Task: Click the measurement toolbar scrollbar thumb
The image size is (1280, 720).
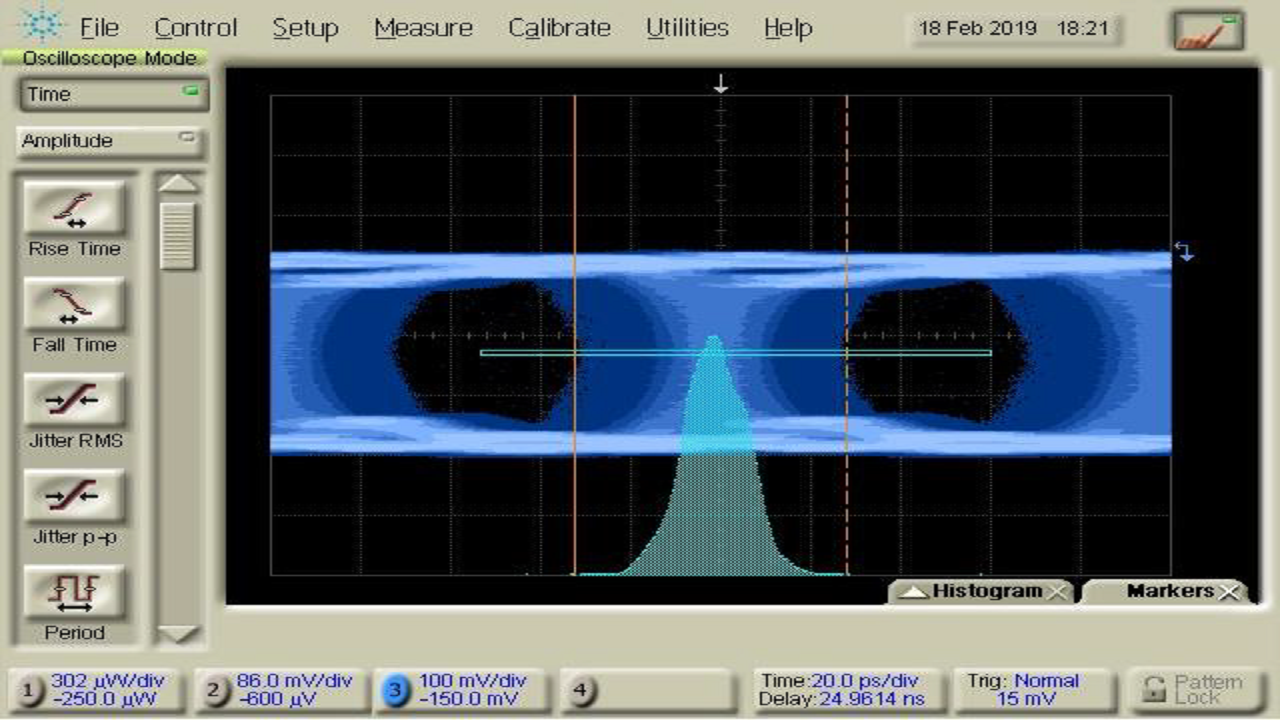Action: (178, 236)
